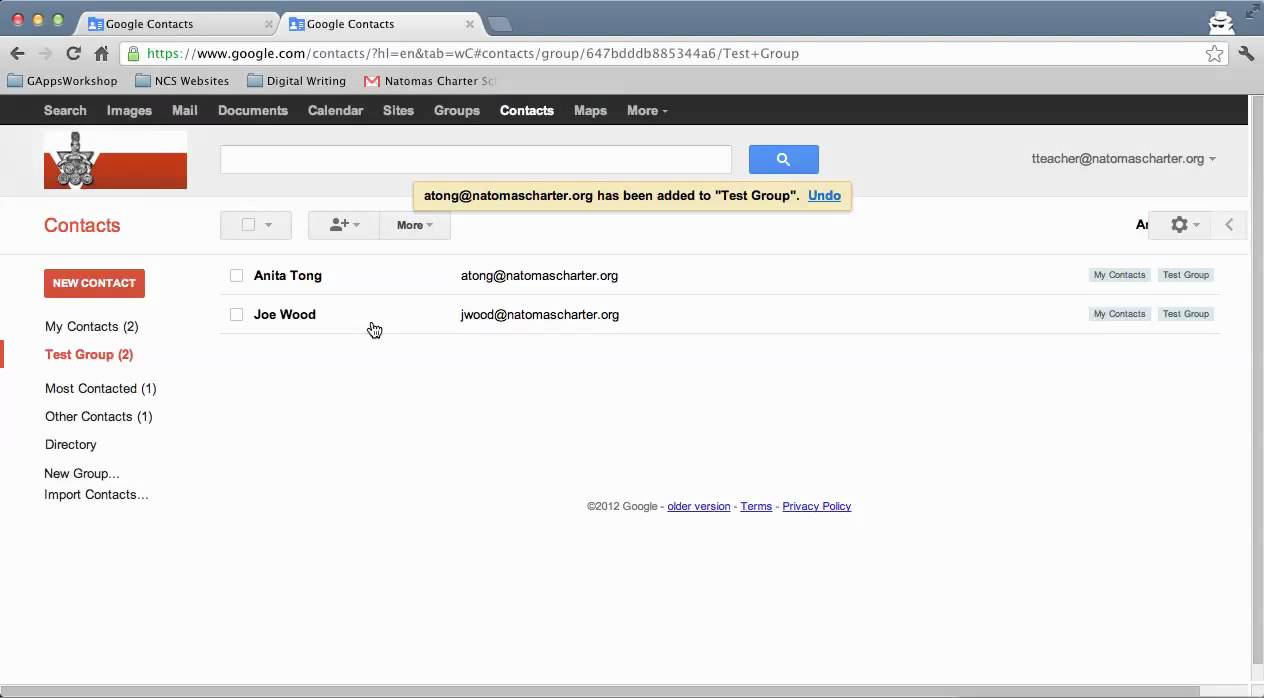Tick checkbox for Joe Wood
The height and width of the screenshot is (698, 1264).
pos(236,314)
